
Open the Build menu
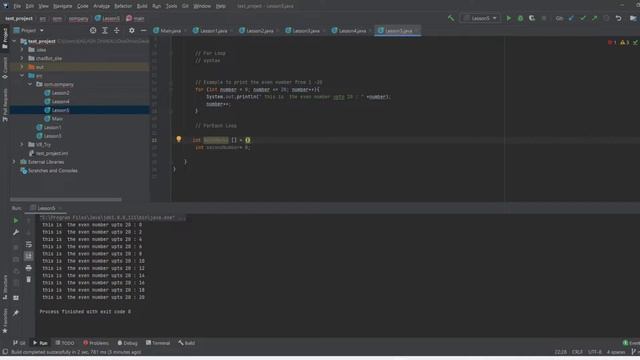142,6
